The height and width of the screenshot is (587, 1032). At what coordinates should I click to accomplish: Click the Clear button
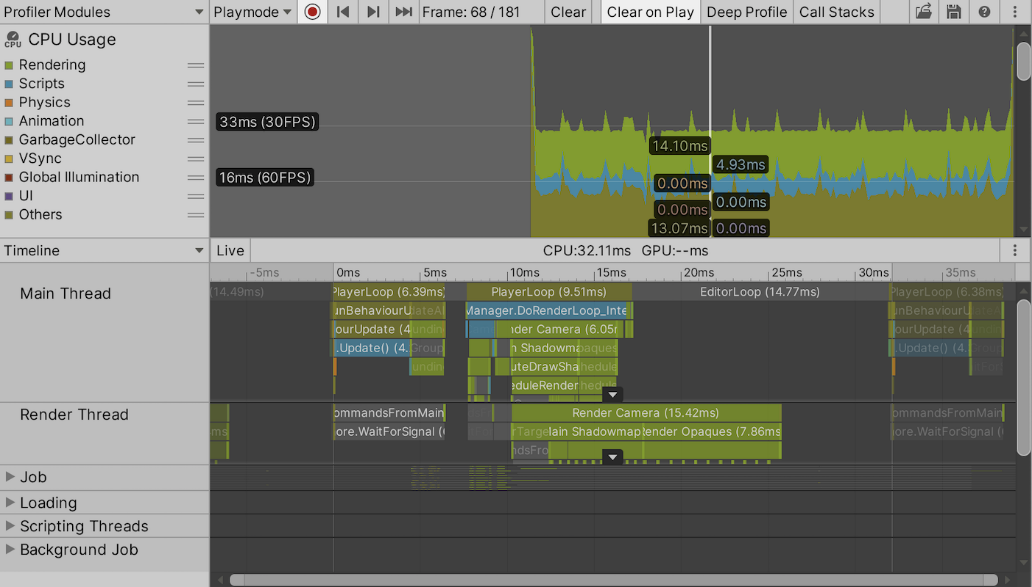point(568,12)
